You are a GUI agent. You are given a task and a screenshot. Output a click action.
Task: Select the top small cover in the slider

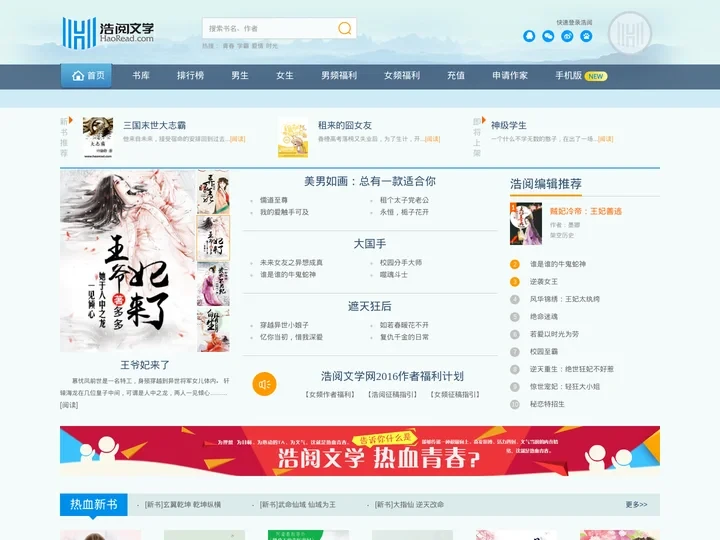[x=213, y=192]
